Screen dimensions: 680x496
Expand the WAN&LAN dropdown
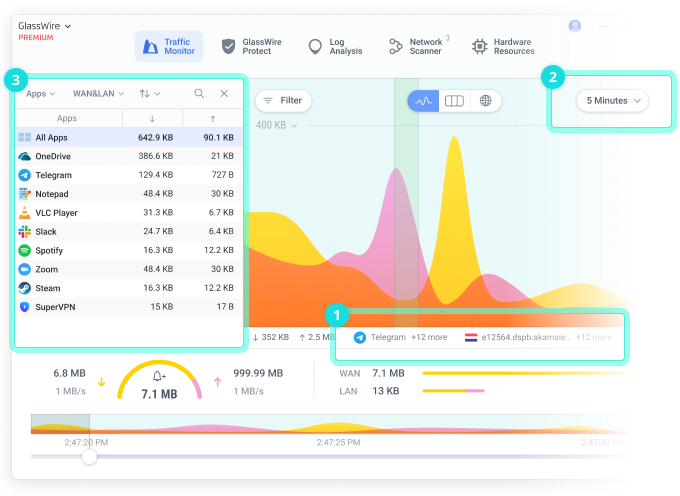click(98, 94)
